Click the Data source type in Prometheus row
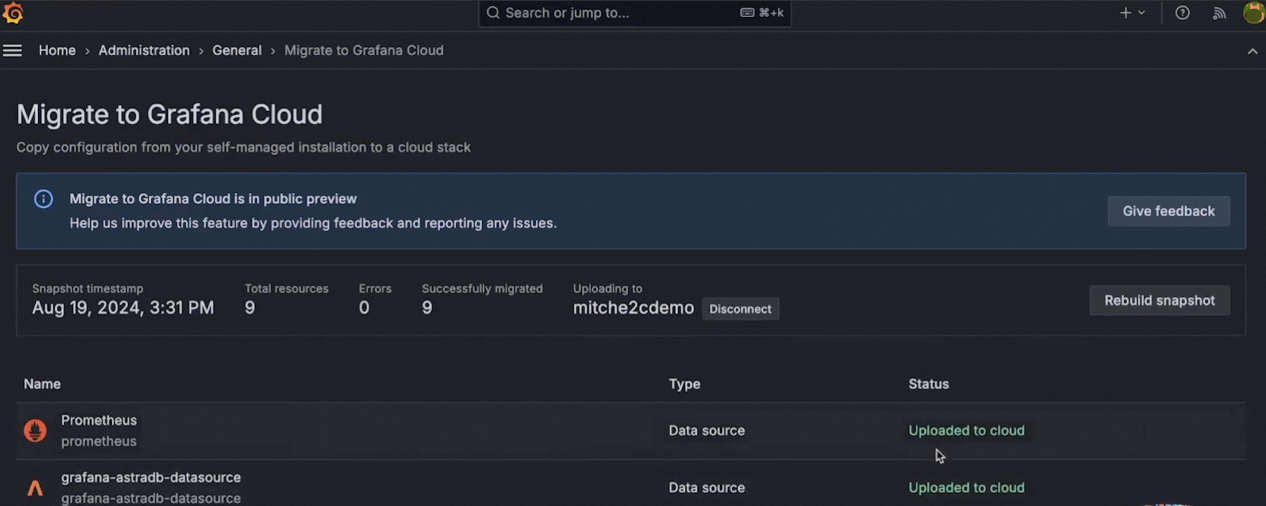Viewport: 1266px width, 506px height. coord(707,430)
